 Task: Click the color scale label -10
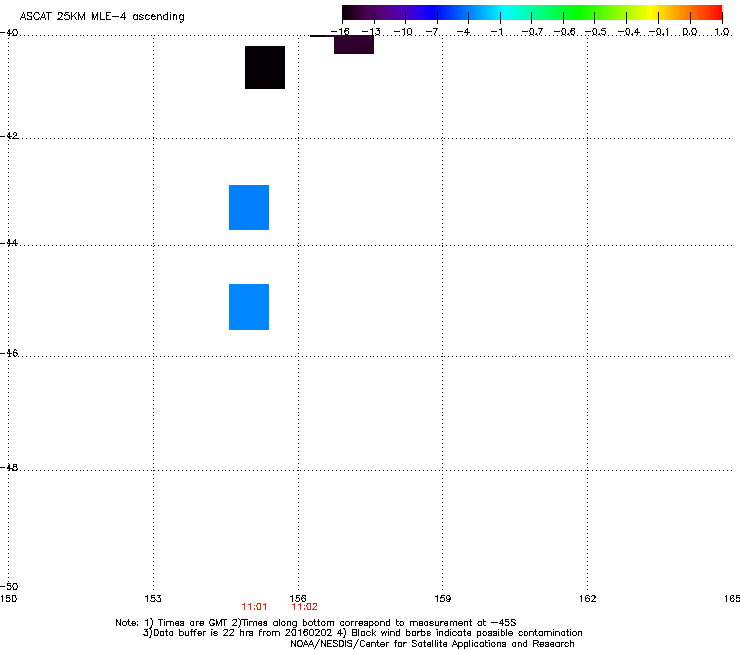[403, 32]
